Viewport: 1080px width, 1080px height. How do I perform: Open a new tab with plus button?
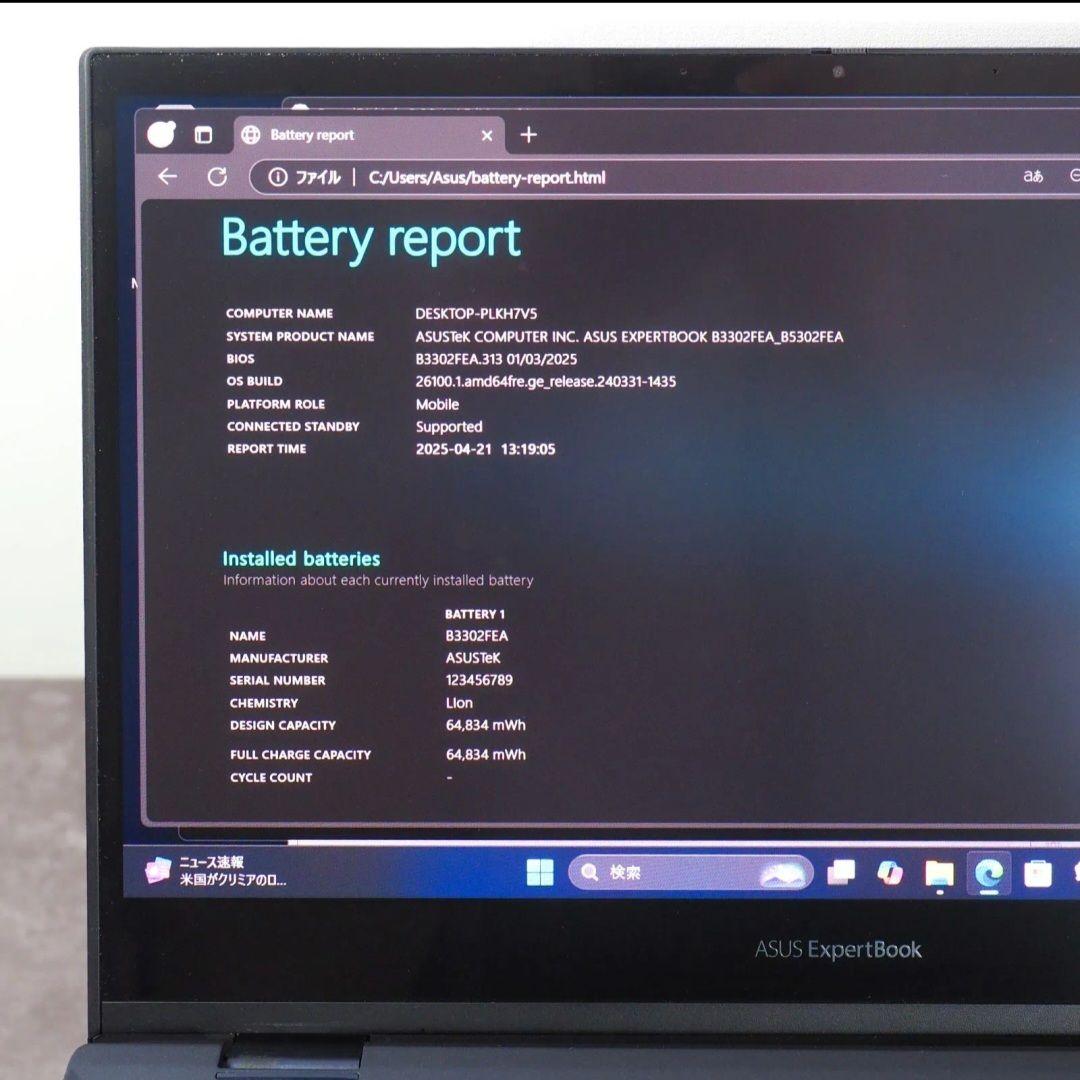529,135
